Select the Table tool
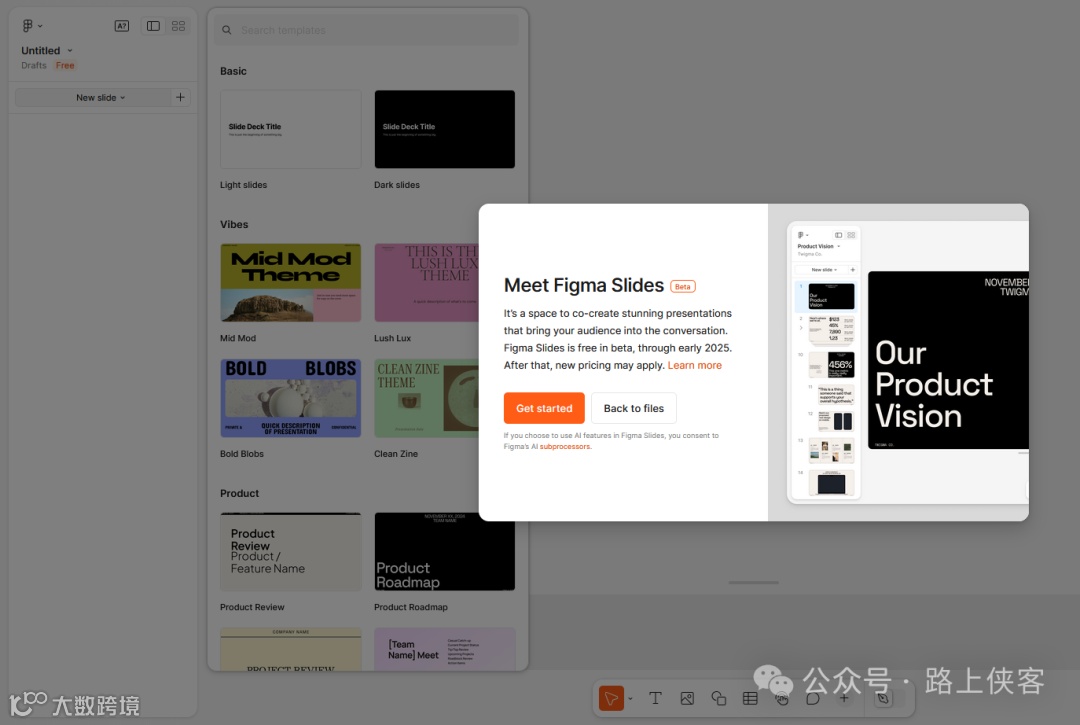Screen dimensions: 1080x725 click(x=750, y=698)
